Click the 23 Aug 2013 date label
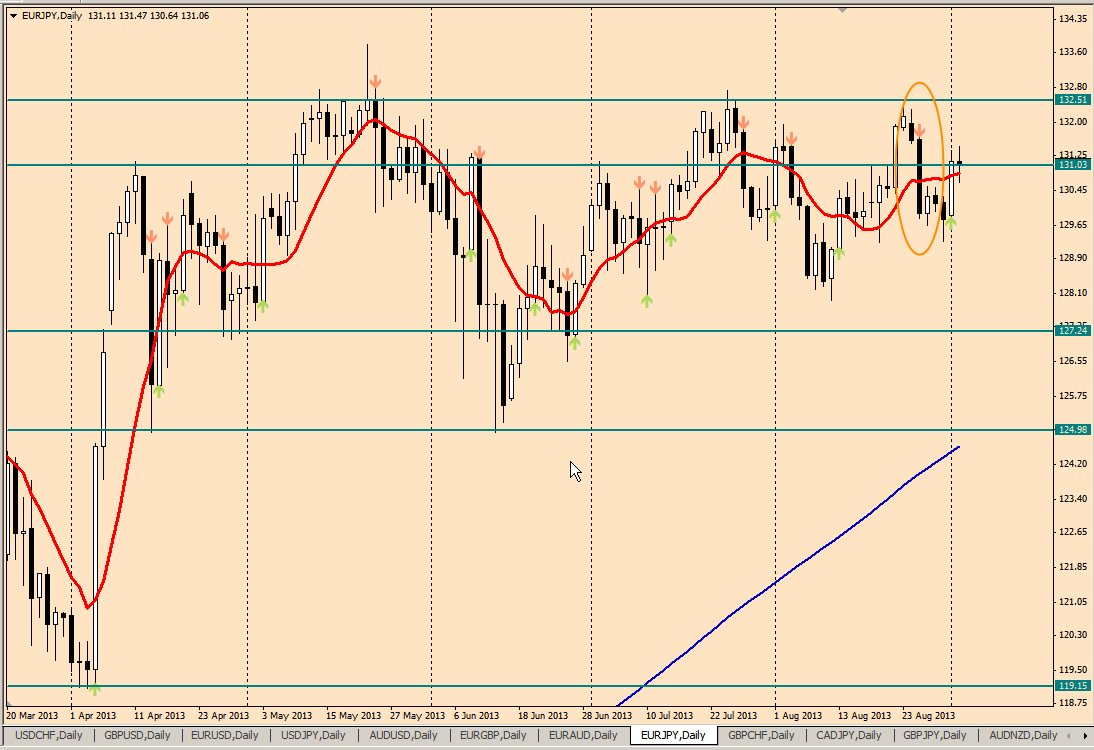This screenshot has height=750, width=1094. click(928, 715)
